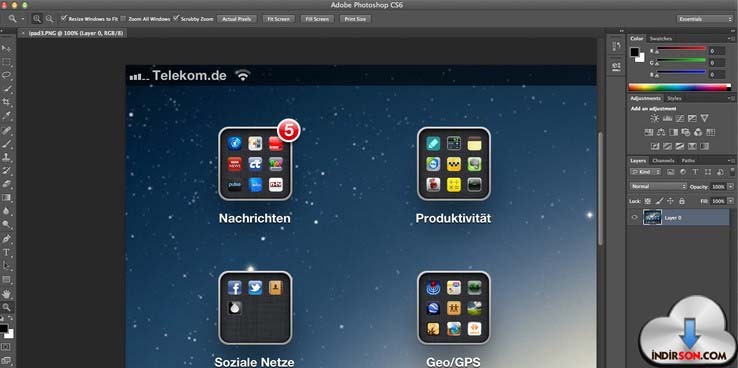The width and height of the screenshot is (738, 368).
Task: Select the Lasso tool
Action: pos(6,75)
